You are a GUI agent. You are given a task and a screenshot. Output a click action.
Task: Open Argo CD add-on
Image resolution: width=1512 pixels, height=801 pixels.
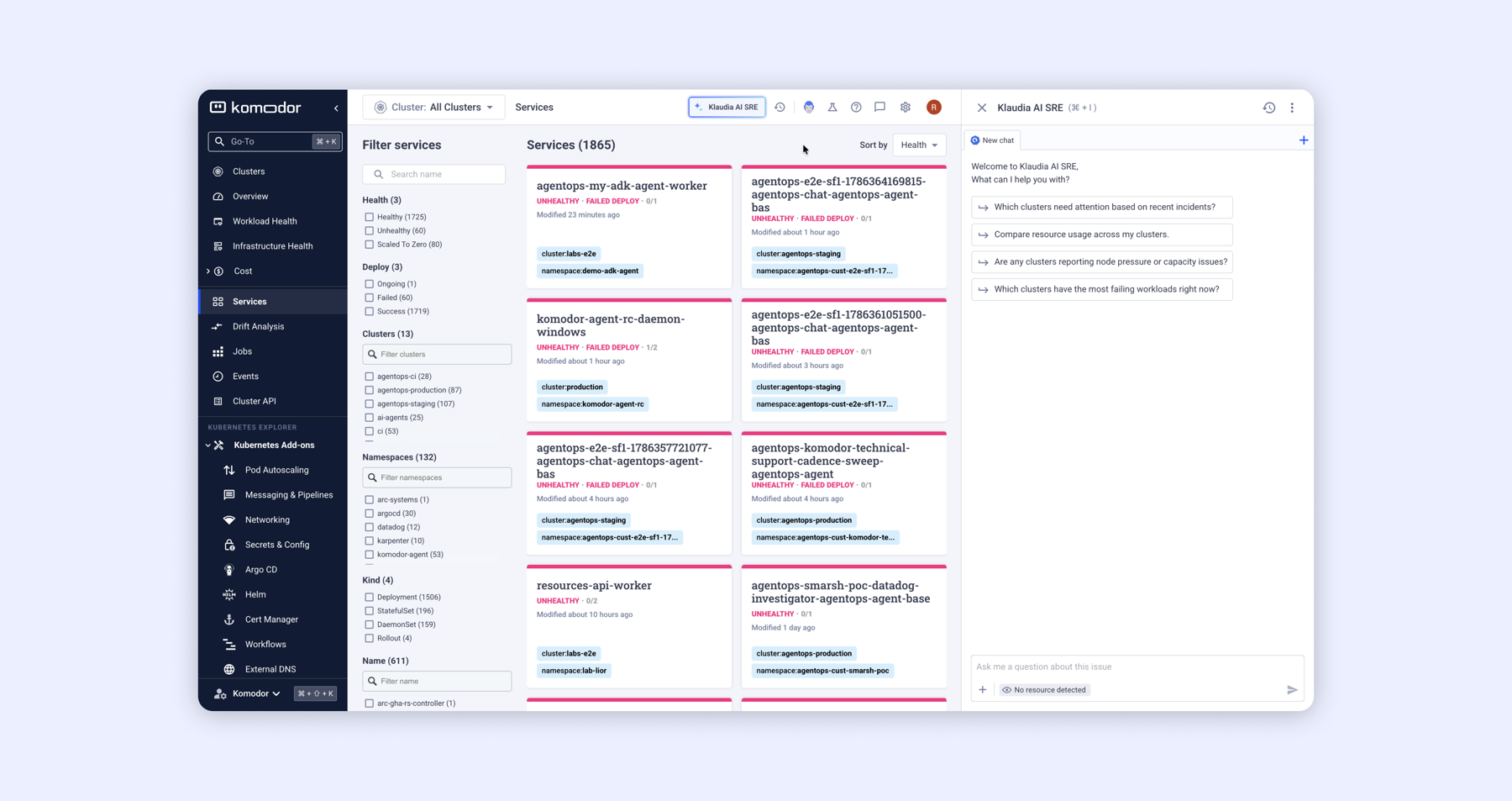coord(260,570)
